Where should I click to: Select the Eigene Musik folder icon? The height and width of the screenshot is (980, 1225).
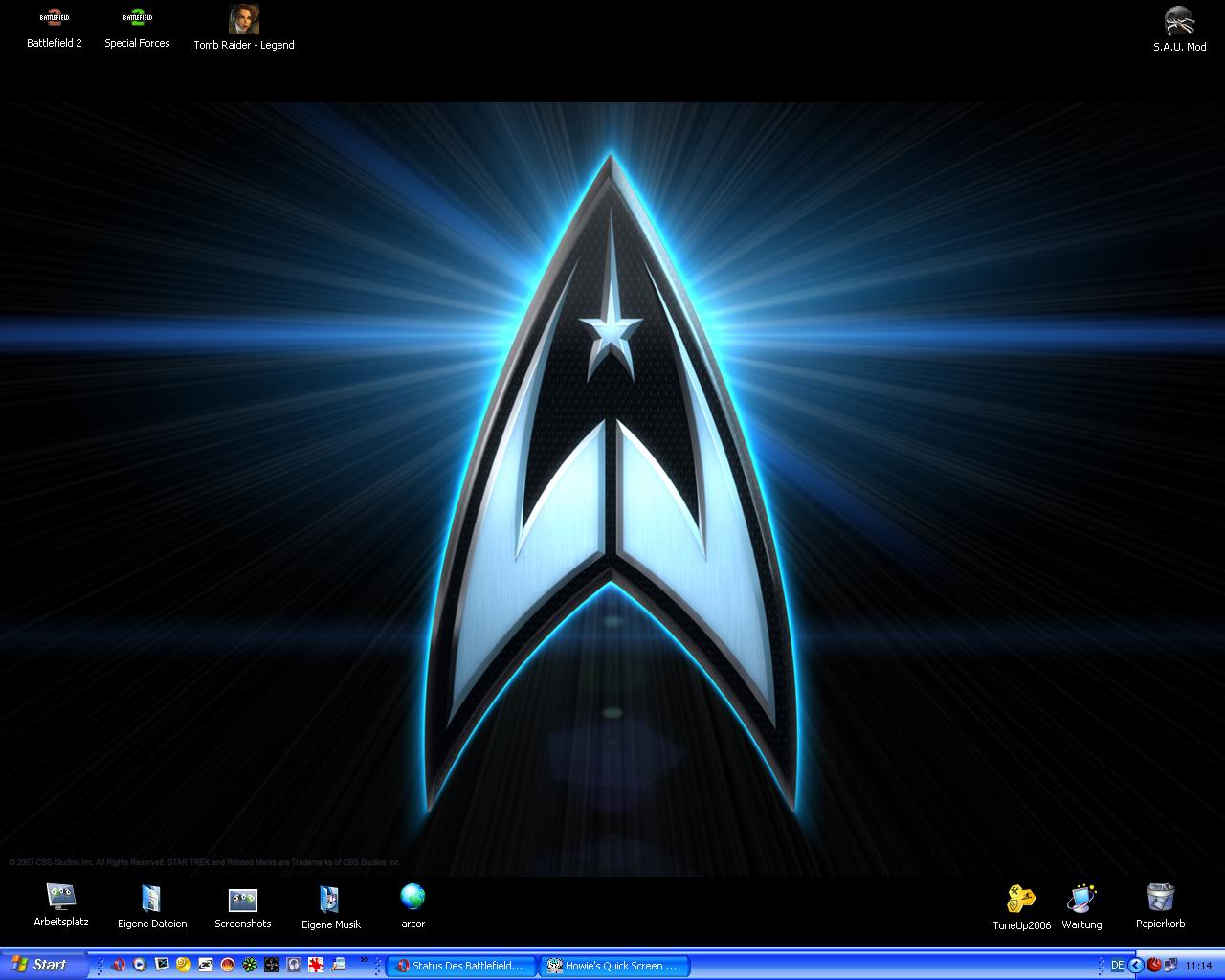330,906
